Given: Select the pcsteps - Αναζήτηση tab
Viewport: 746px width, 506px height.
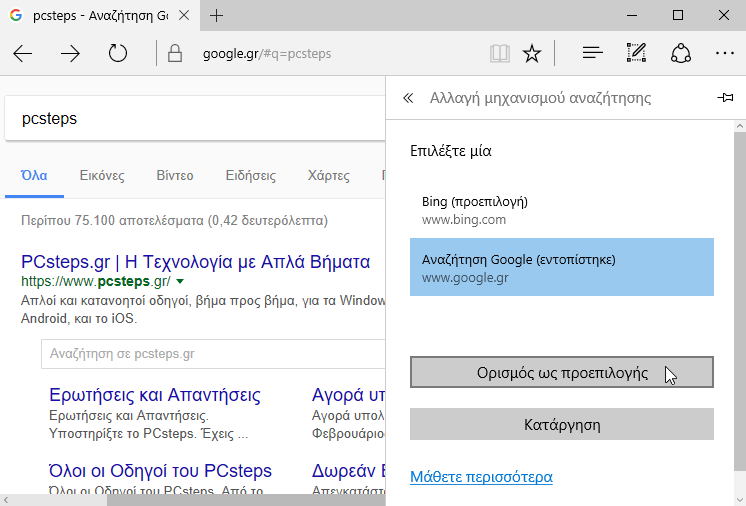Looking at the screenshot, I should pyautogui.click(x=100, y=16).
